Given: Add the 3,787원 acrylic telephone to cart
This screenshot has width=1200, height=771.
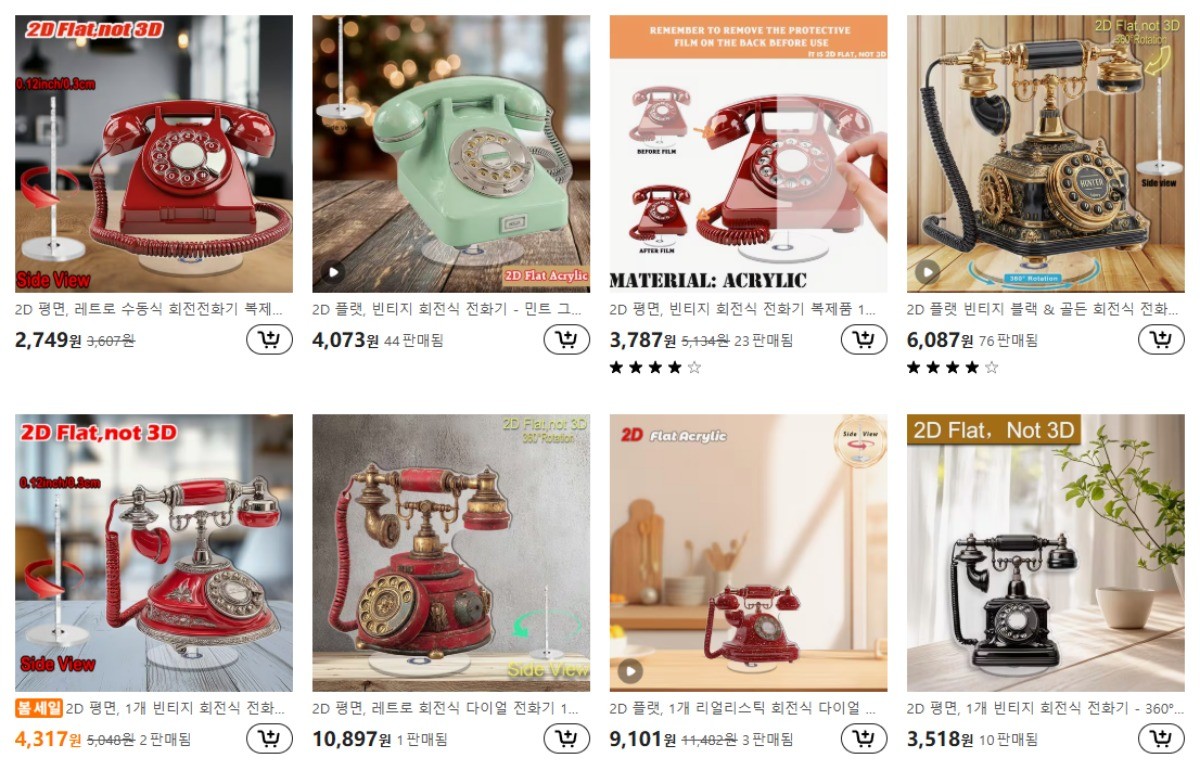Looking at the screenshot, I should click(864, 340).
